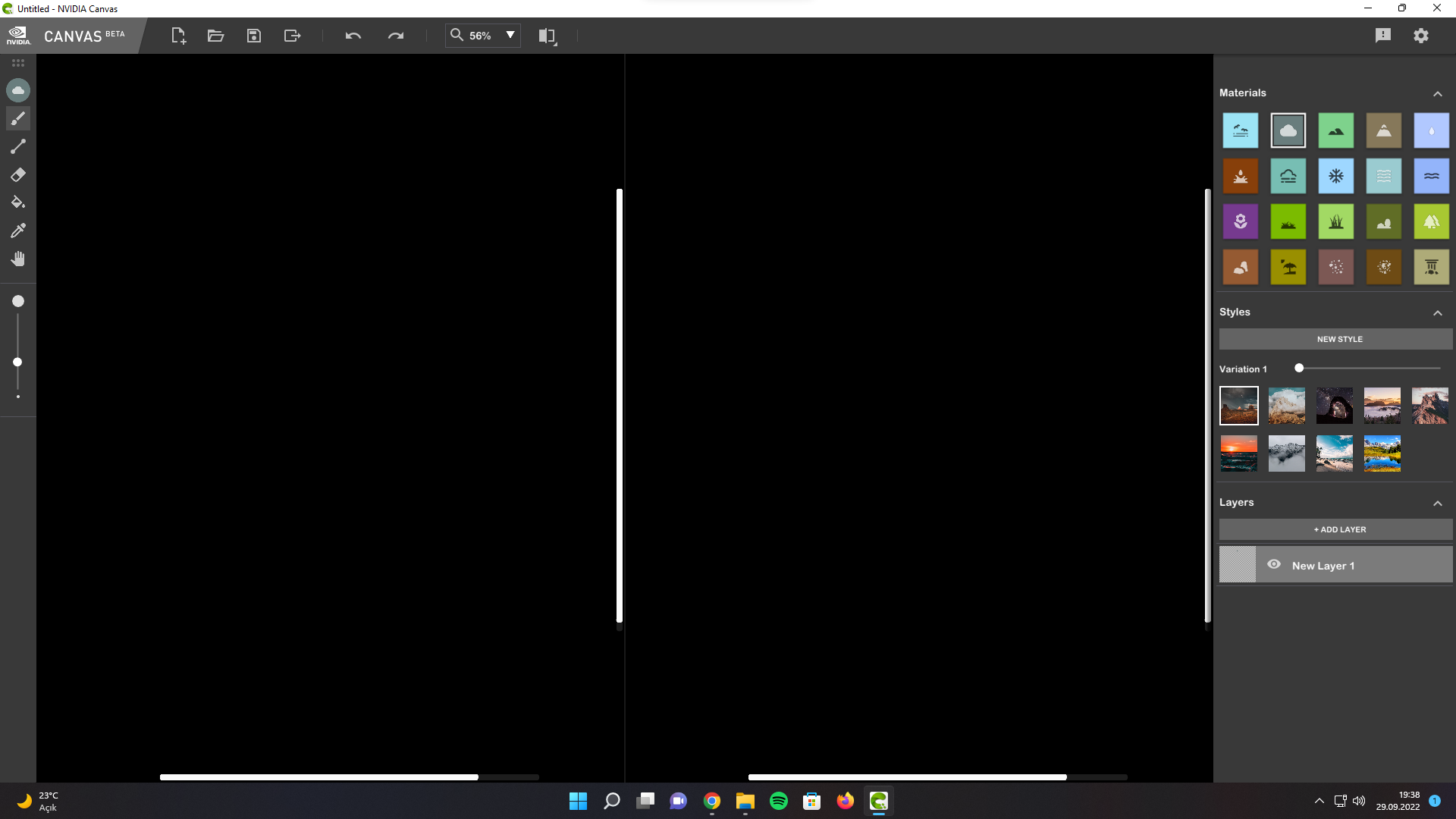Select the Eyedropper tool
Image resolution: width=1456 pixels, height=819 pixels.
pos(18,231)
